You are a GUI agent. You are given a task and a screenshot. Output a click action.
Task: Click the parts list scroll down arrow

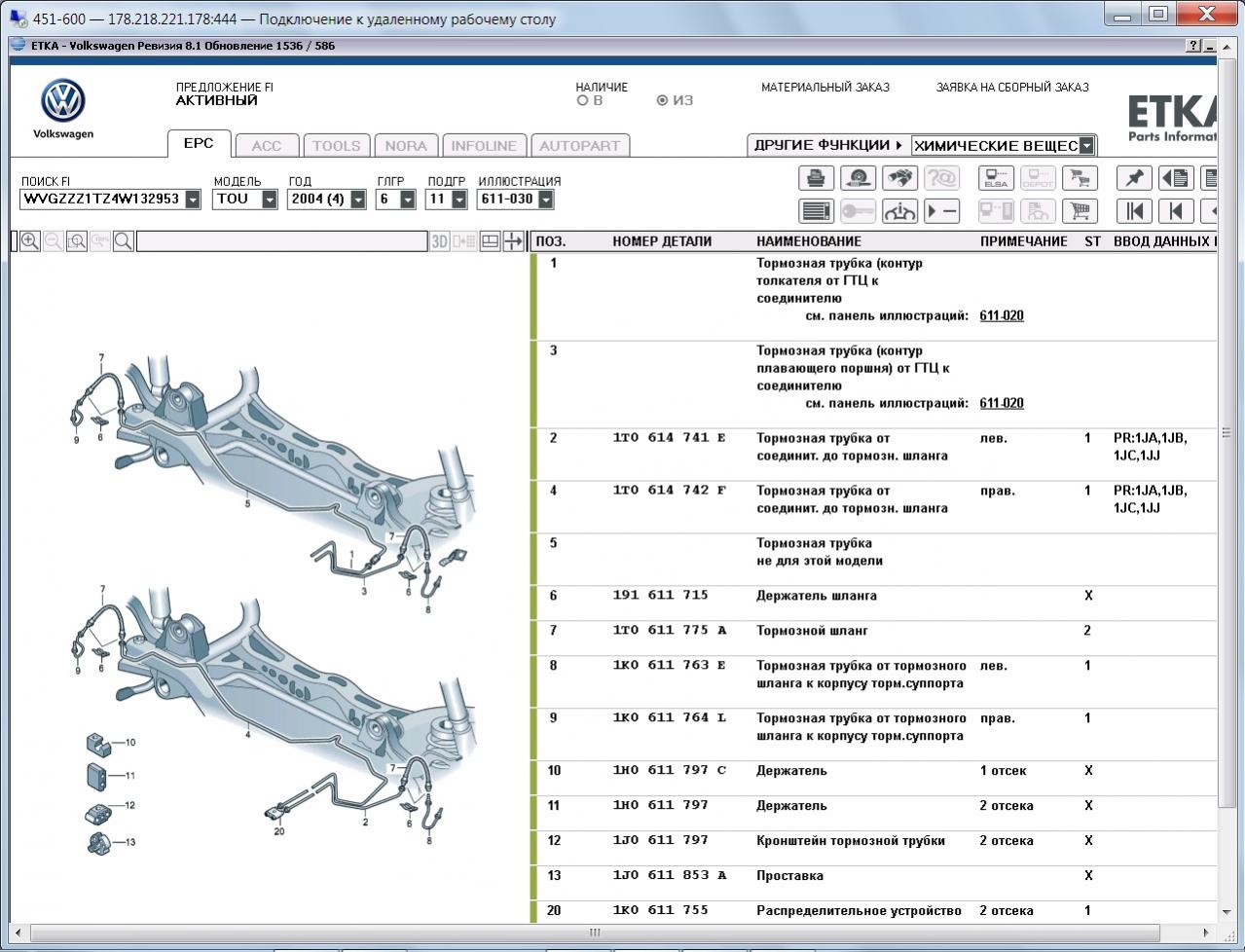(x=1226, y=912)
